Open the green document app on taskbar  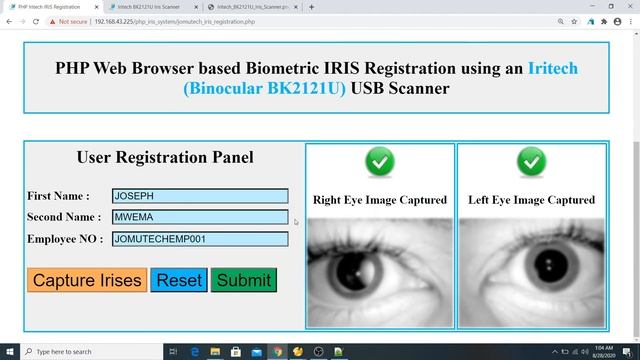pyautogui.click(x=338, y=351)
